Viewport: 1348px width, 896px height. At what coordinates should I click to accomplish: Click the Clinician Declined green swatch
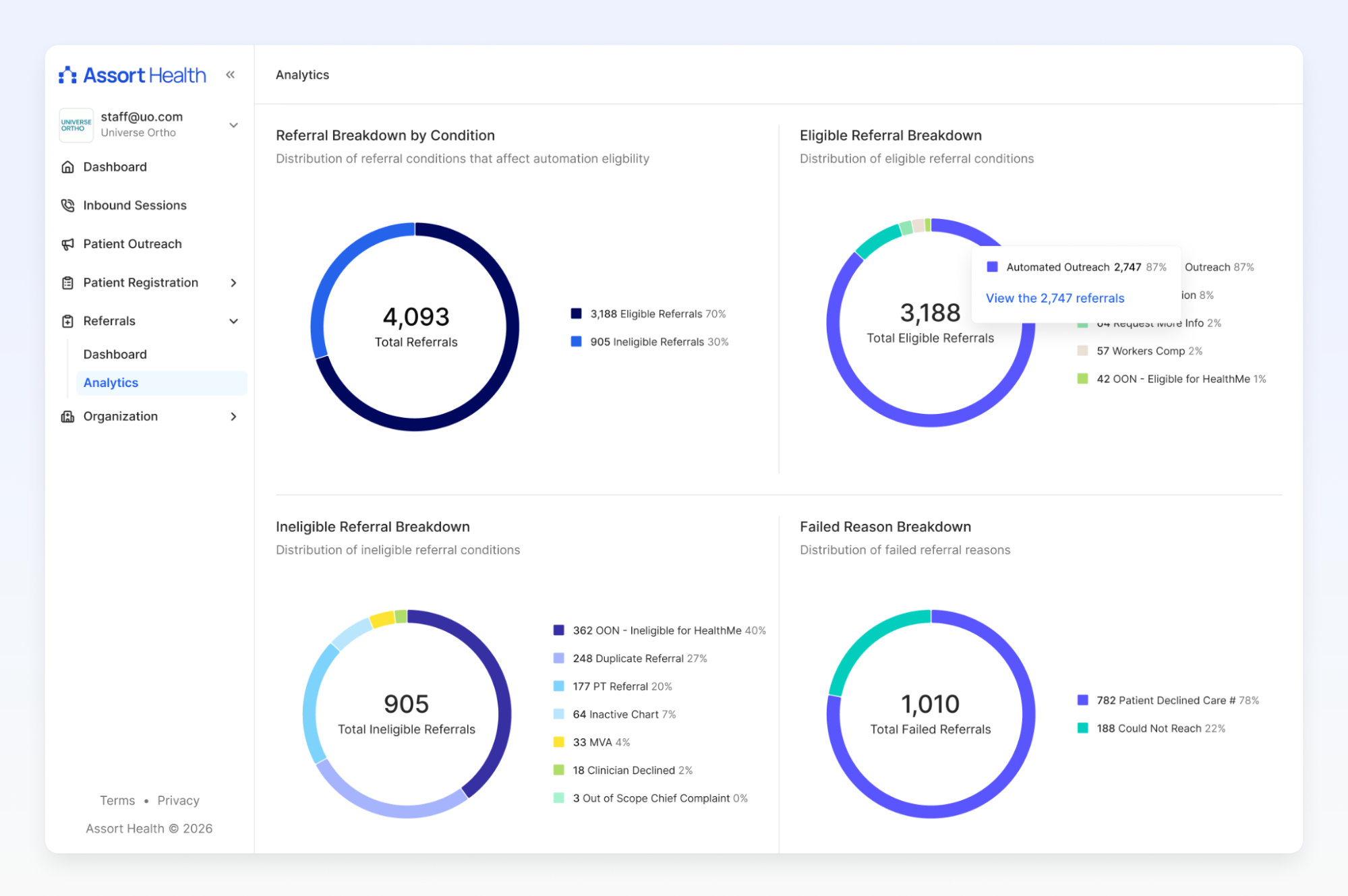[558, 770]
